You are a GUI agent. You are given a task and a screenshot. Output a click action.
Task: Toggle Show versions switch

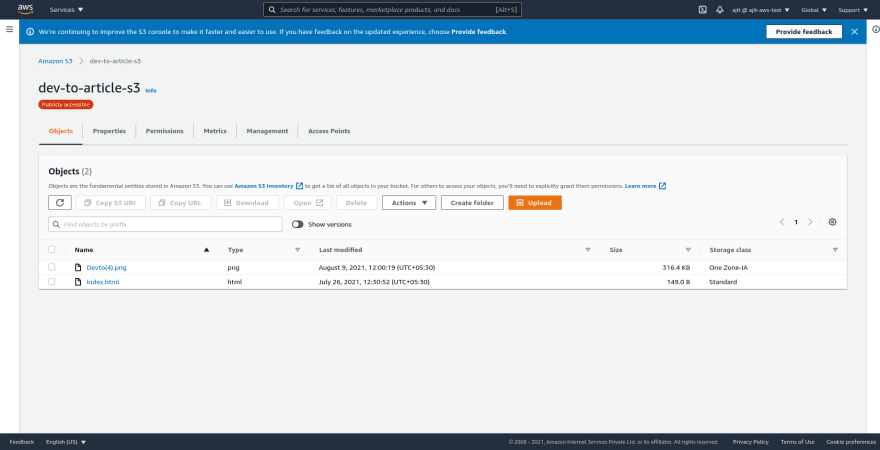tap(297, 224)
